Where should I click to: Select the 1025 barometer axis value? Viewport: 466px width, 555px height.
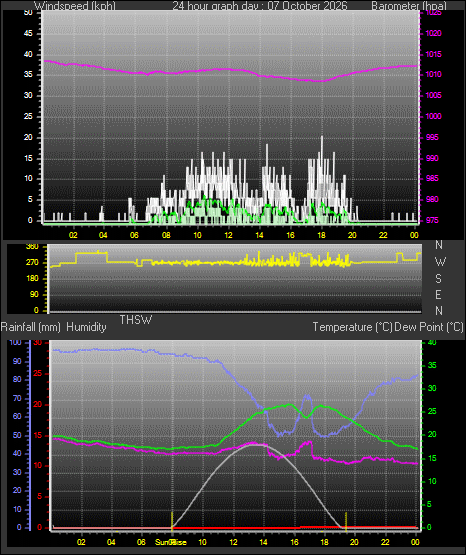point(433,13)
